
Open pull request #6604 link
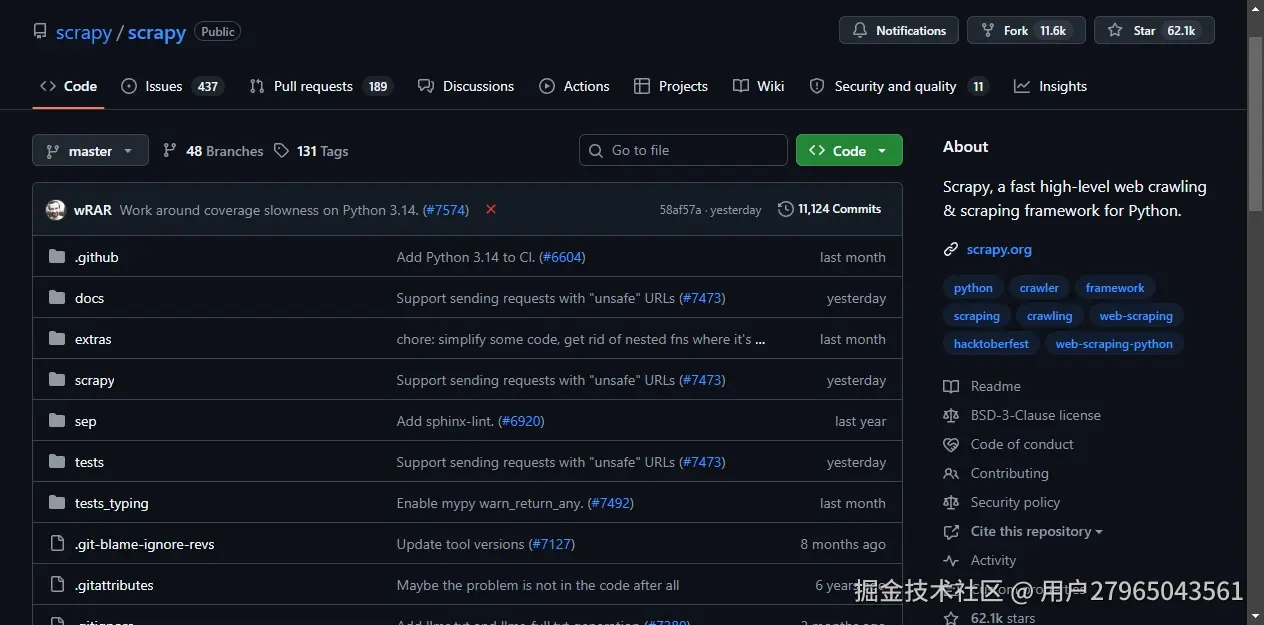click(562, 257)
